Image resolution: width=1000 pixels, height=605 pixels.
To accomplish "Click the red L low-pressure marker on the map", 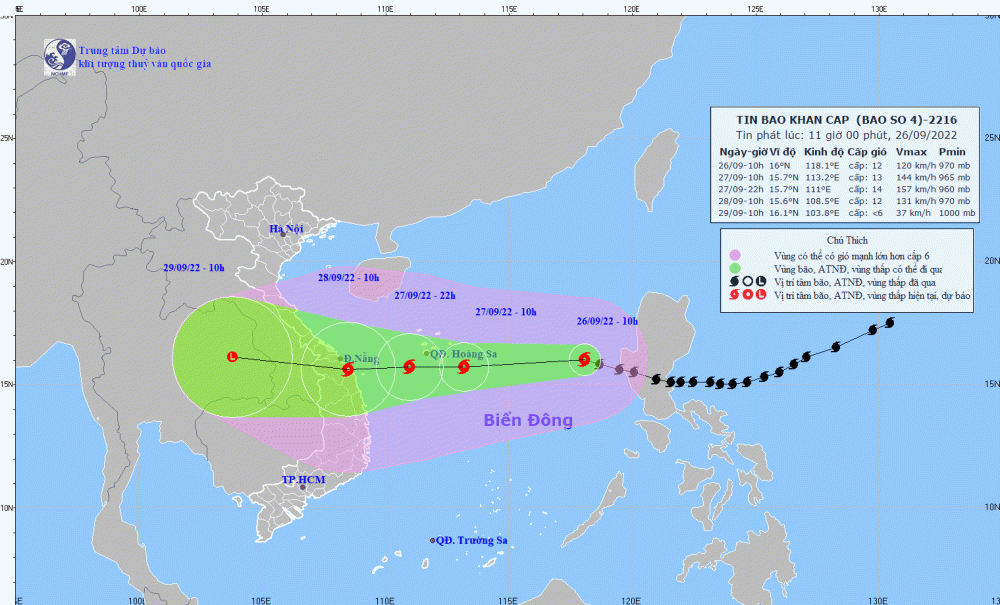I will tap(232, 357).
